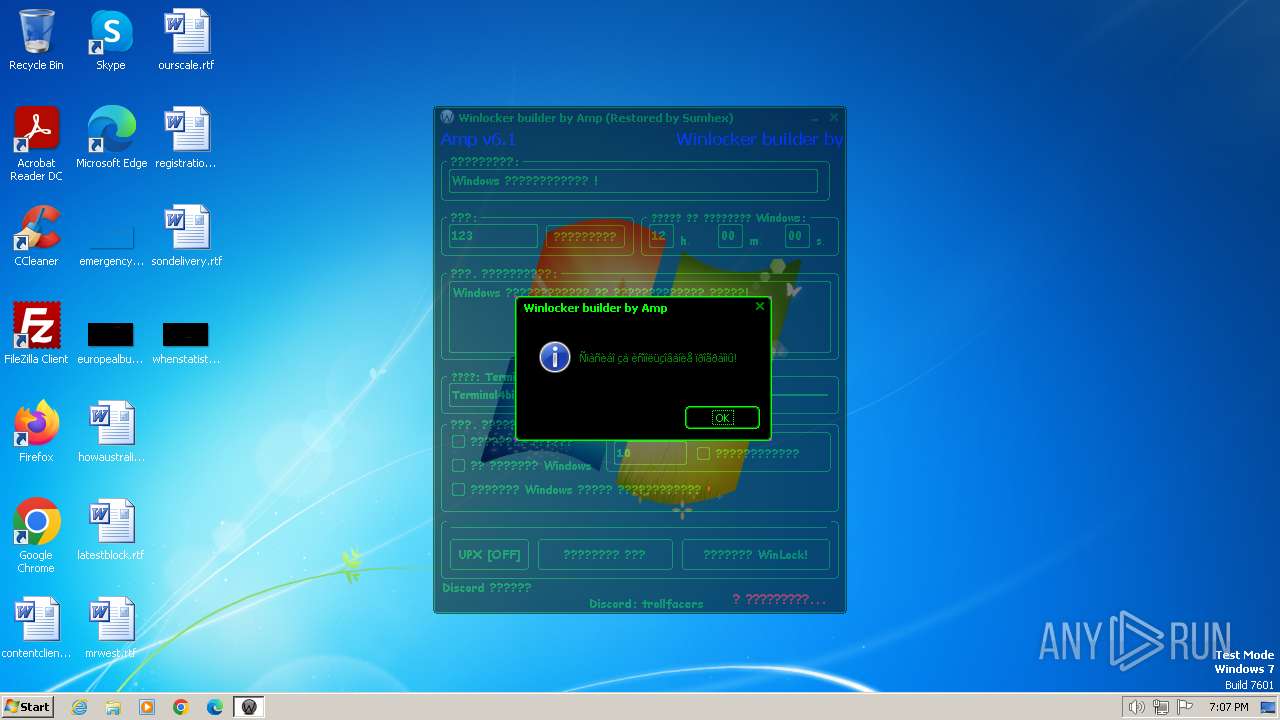Open Windows Media Player from taskbar
This screenshot has height=720, width=1280.
tap(147, 707)
